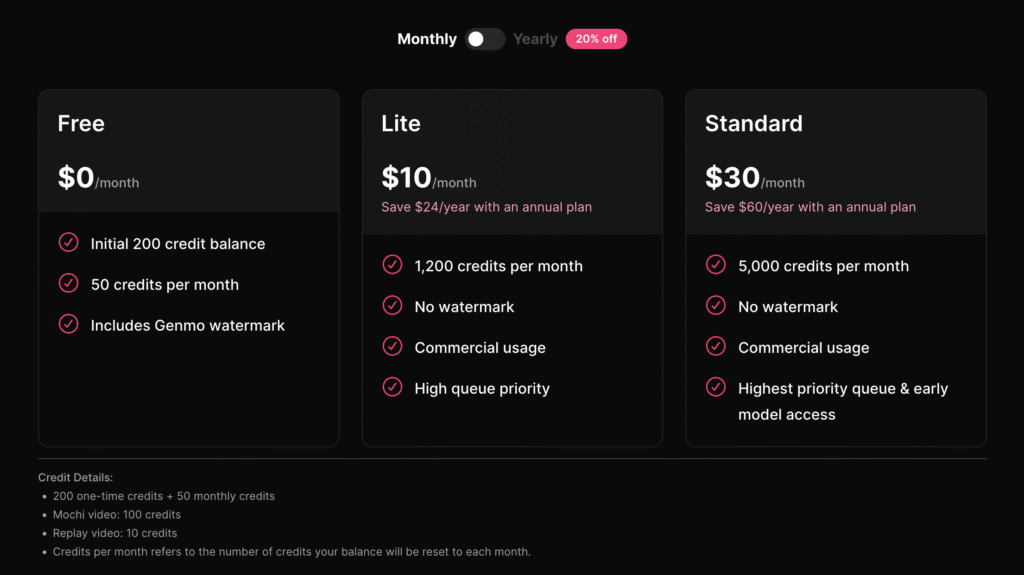Select the Monthly billing label
This screenshot has width=1024, height=575.
(x=427, y=39)
